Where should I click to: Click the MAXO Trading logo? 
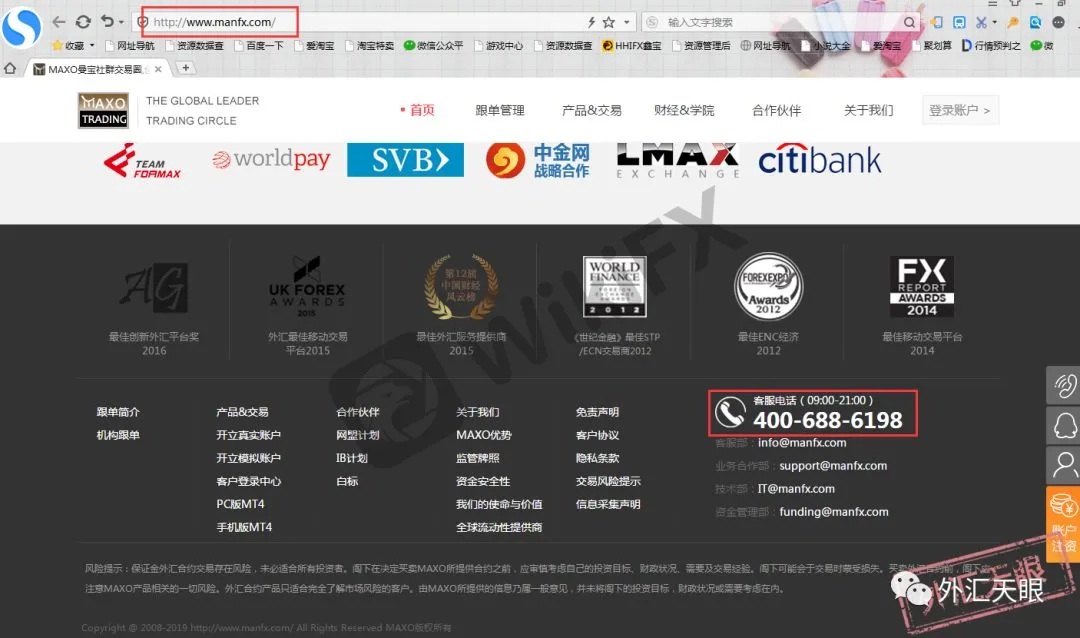tap(103, 110)
